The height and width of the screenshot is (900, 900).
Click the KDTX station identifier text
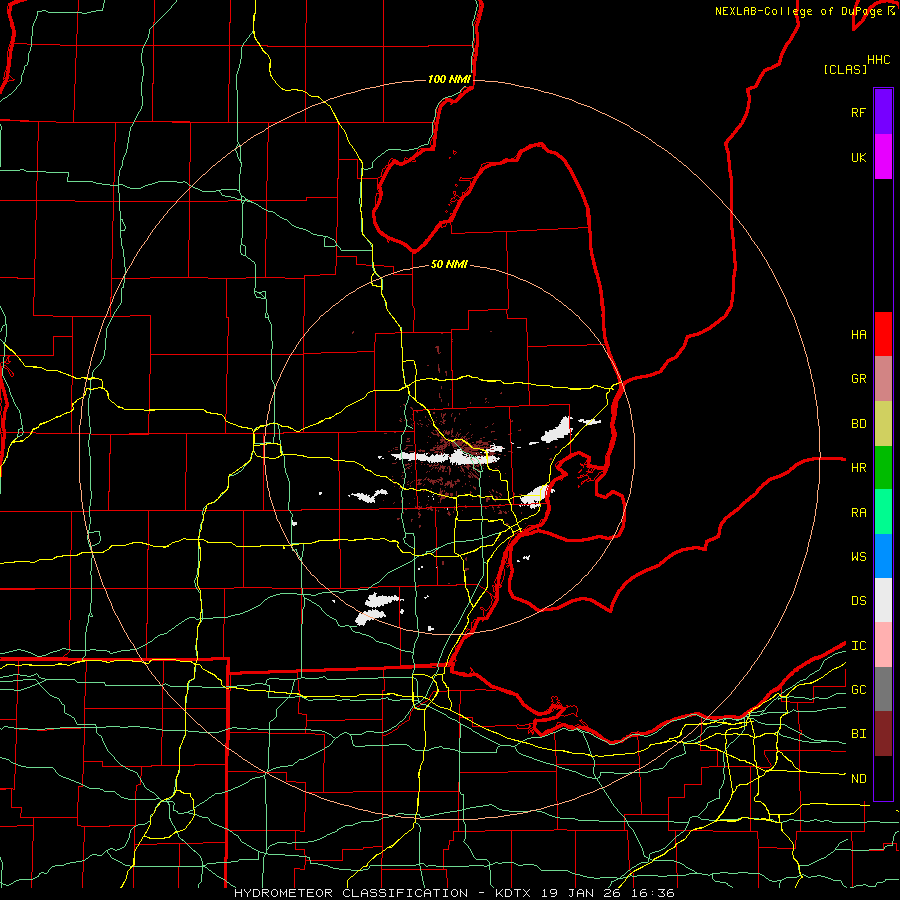click(514, 893)
